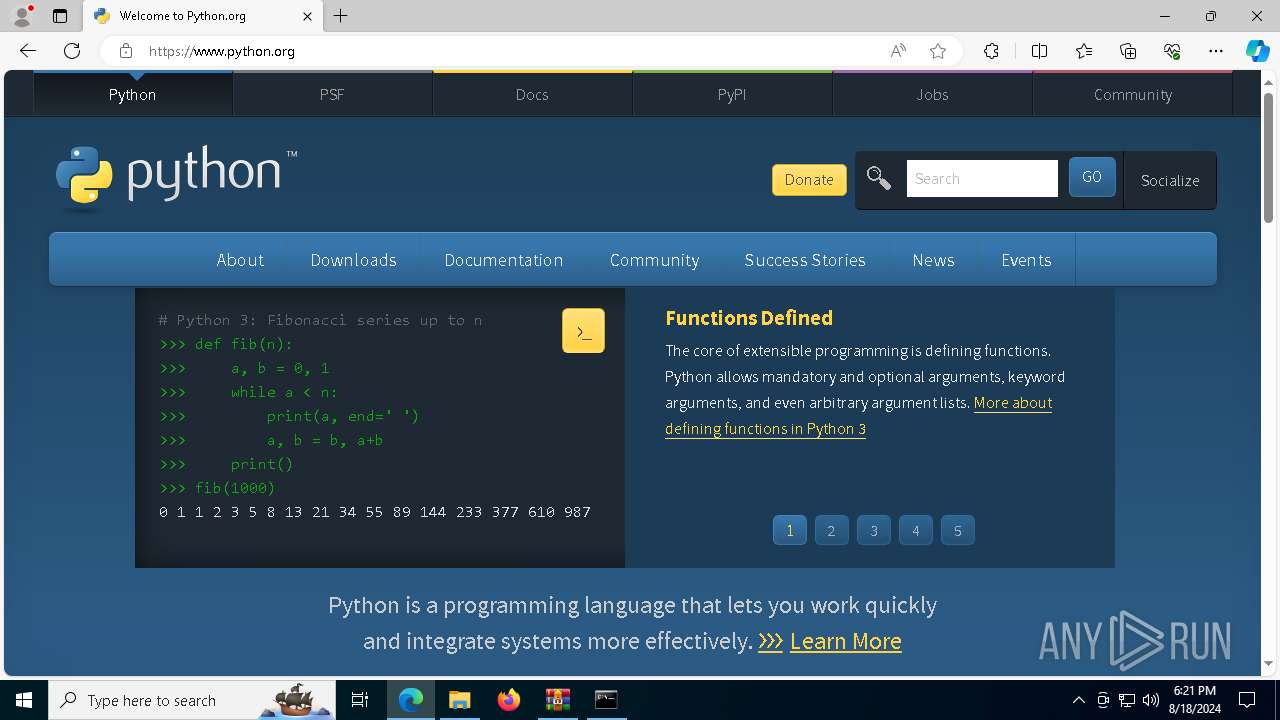Switch to the Community top tab

pos(1132,94)
